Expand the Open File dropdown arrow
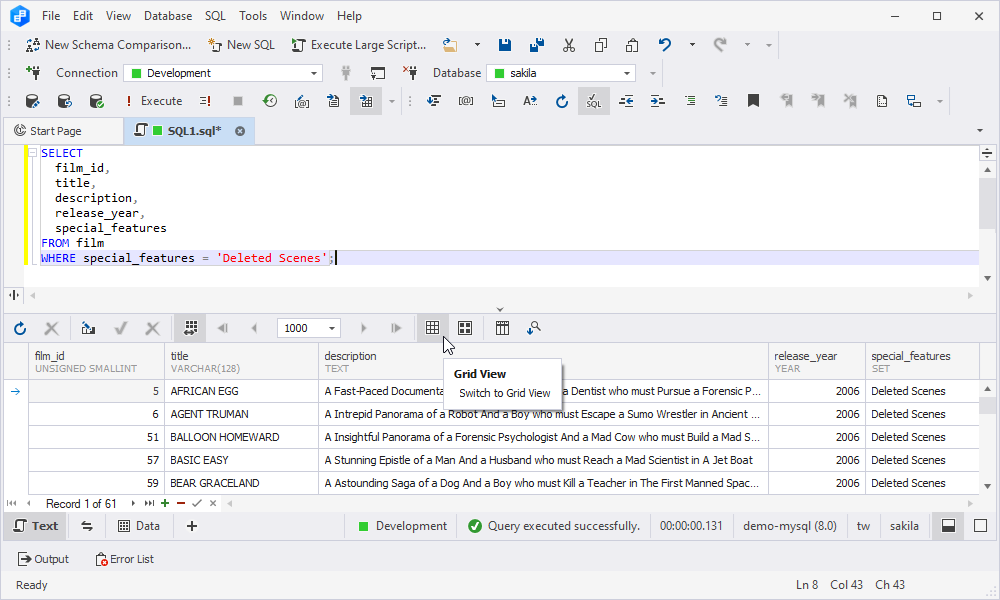Viewport: 1000px width, 600px height. point(477,45)
